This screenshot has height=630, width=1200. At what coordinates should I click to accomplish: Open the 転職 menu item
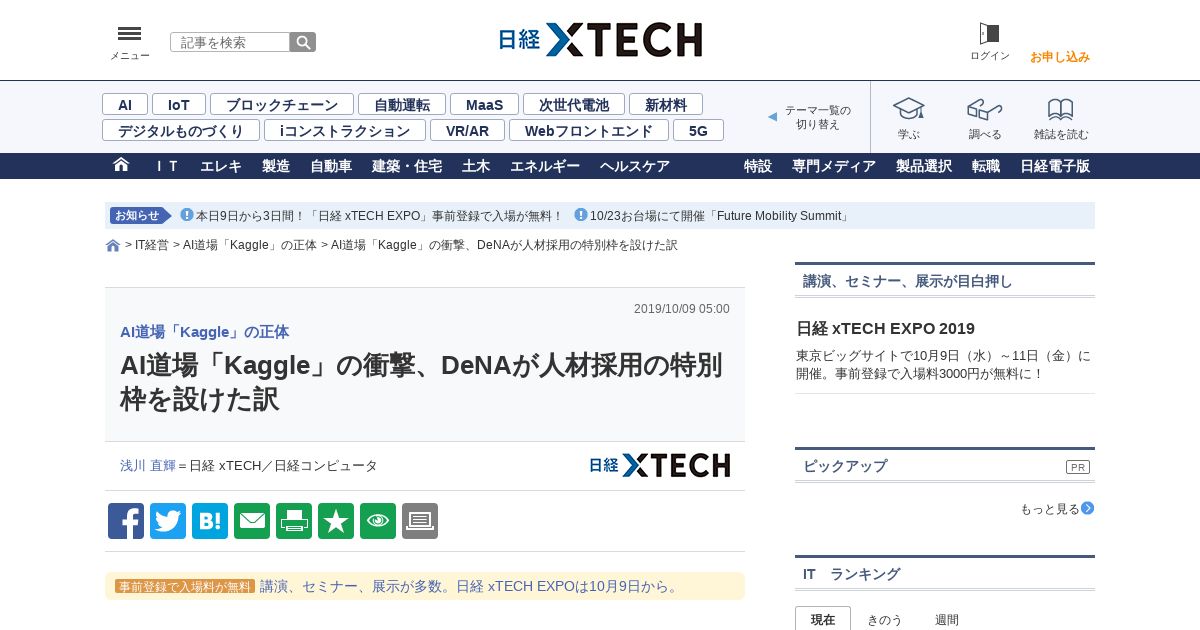986,166
